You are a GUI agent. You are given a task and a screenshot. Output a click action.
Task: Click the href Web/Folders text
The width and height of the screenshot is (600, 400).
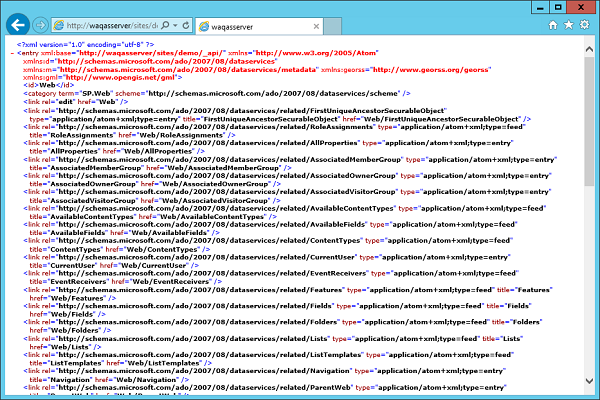click(65, 330)
